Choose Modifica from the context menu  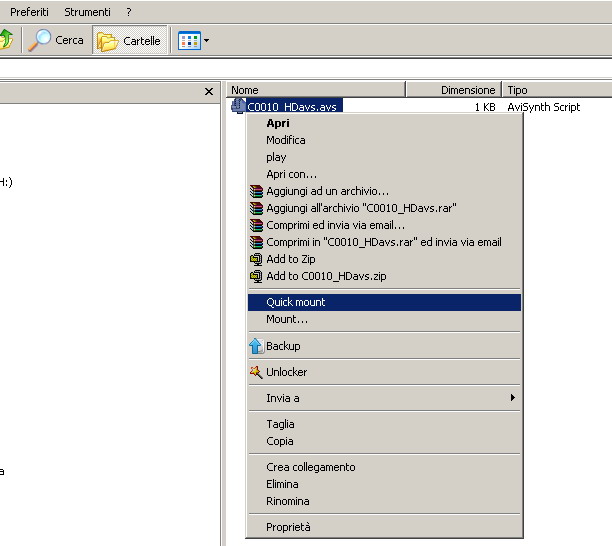pos(384,140)
